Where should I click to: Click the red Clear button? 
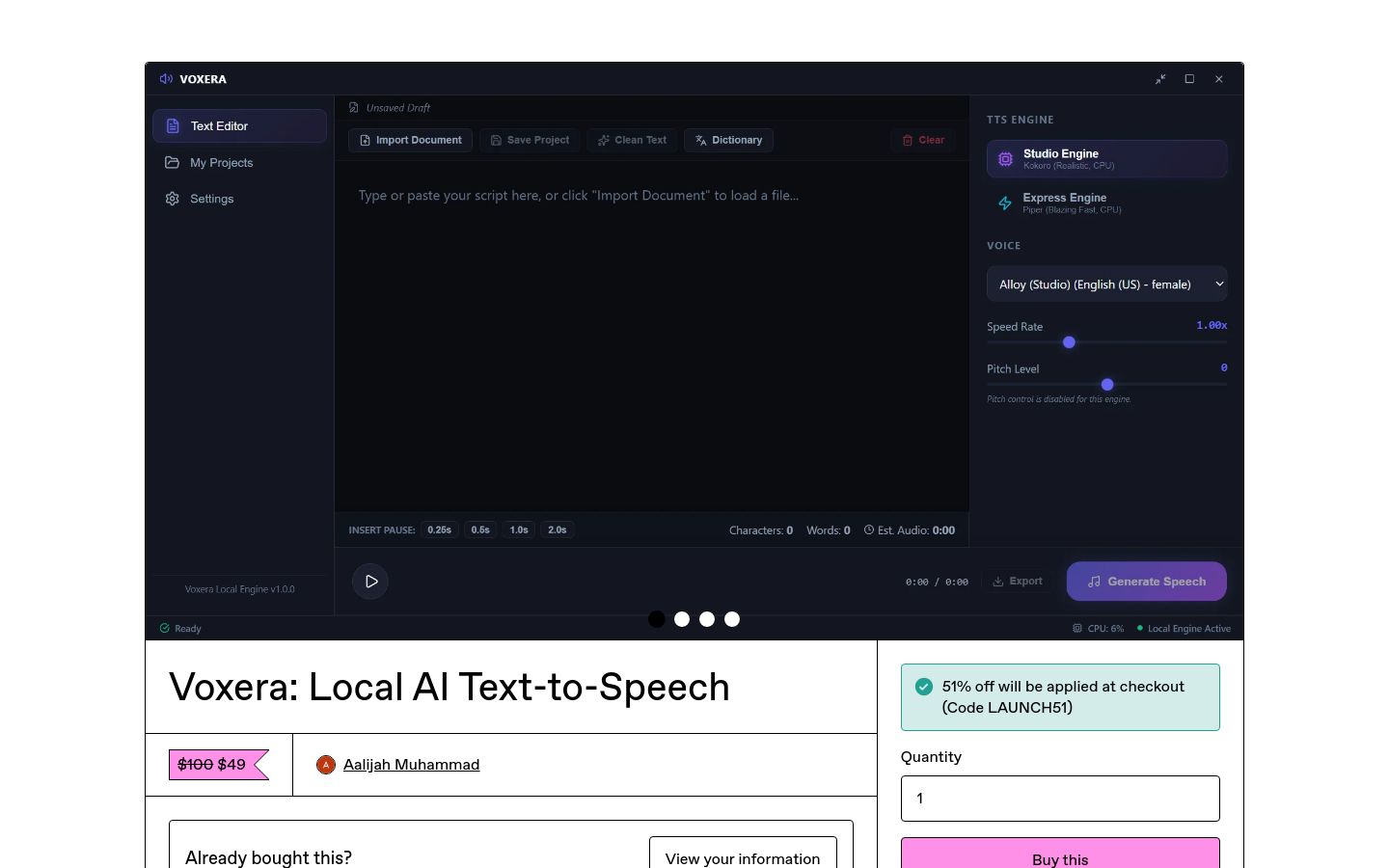[923, 140]
